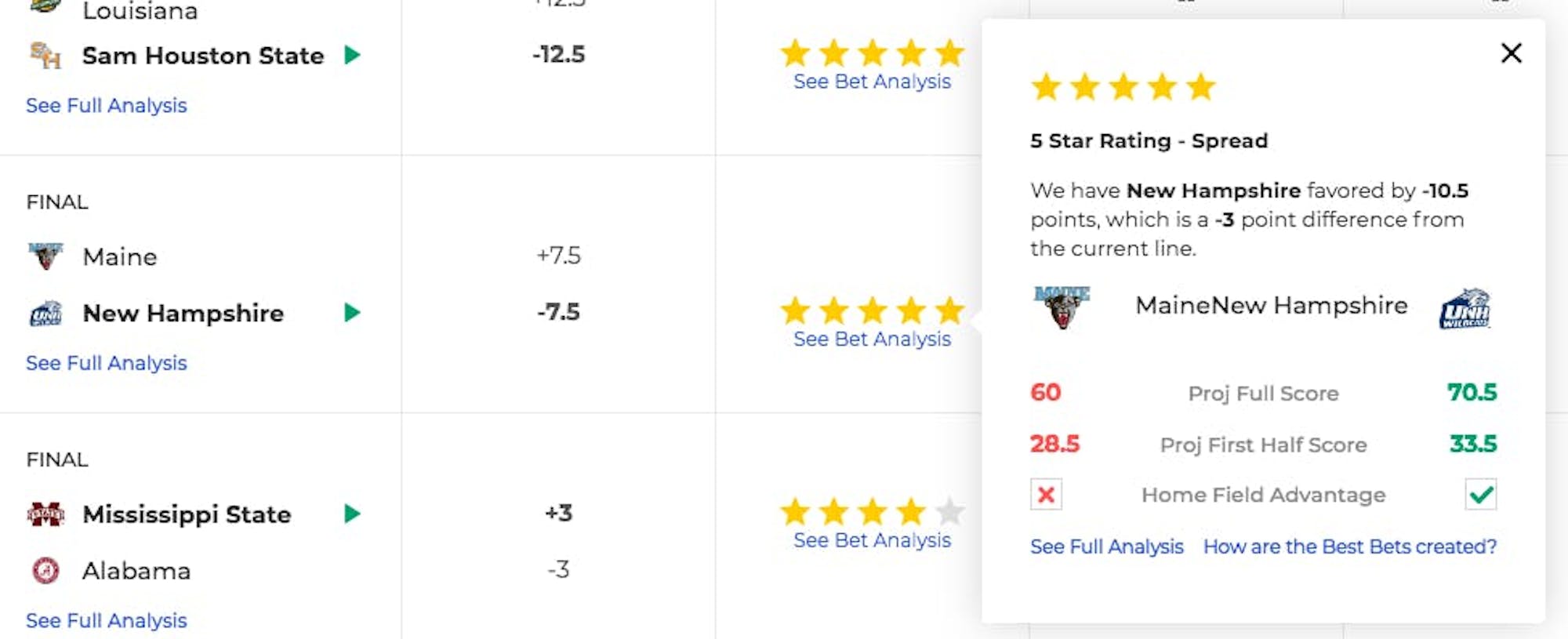1568x639 pixels.
Task: Click green arrow beside New Hampshire
Action: click(x=352, y=313)
